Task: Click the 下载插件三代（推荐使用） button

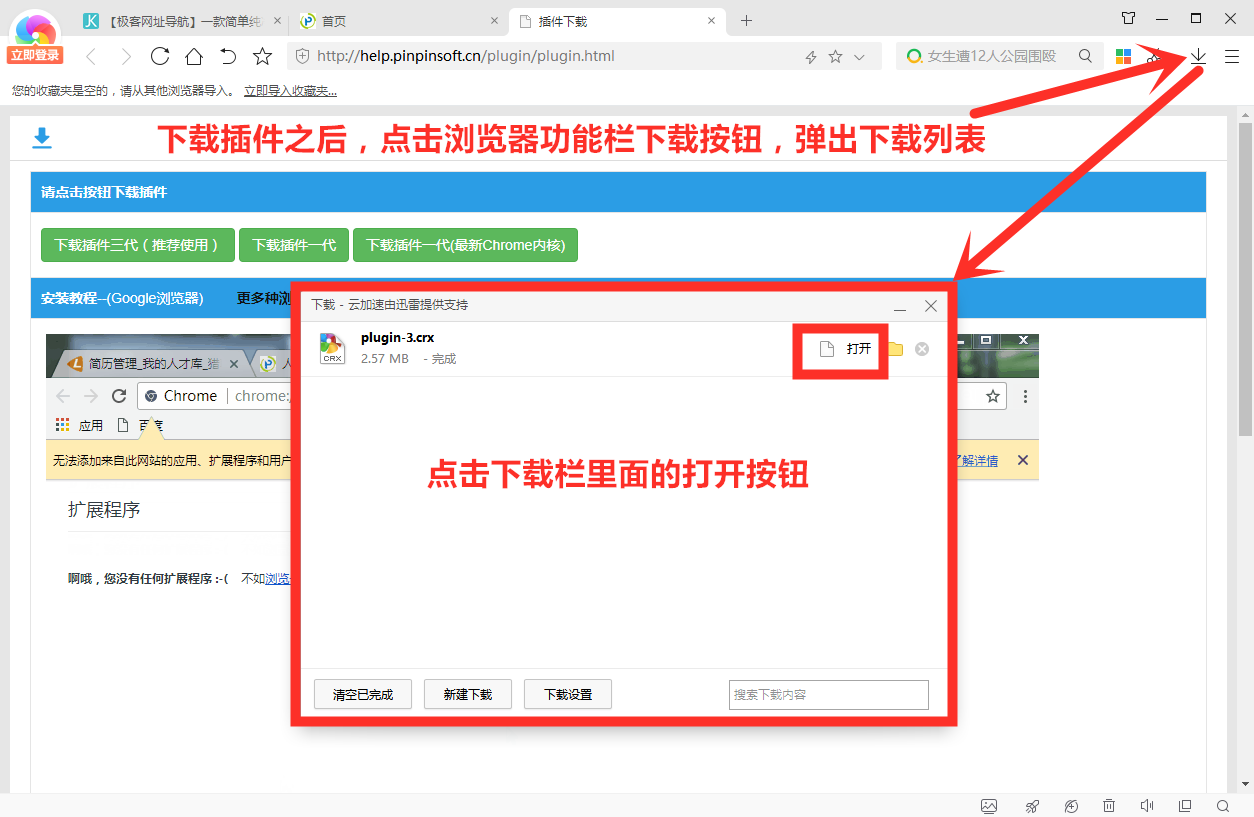Action: (137, 245)
